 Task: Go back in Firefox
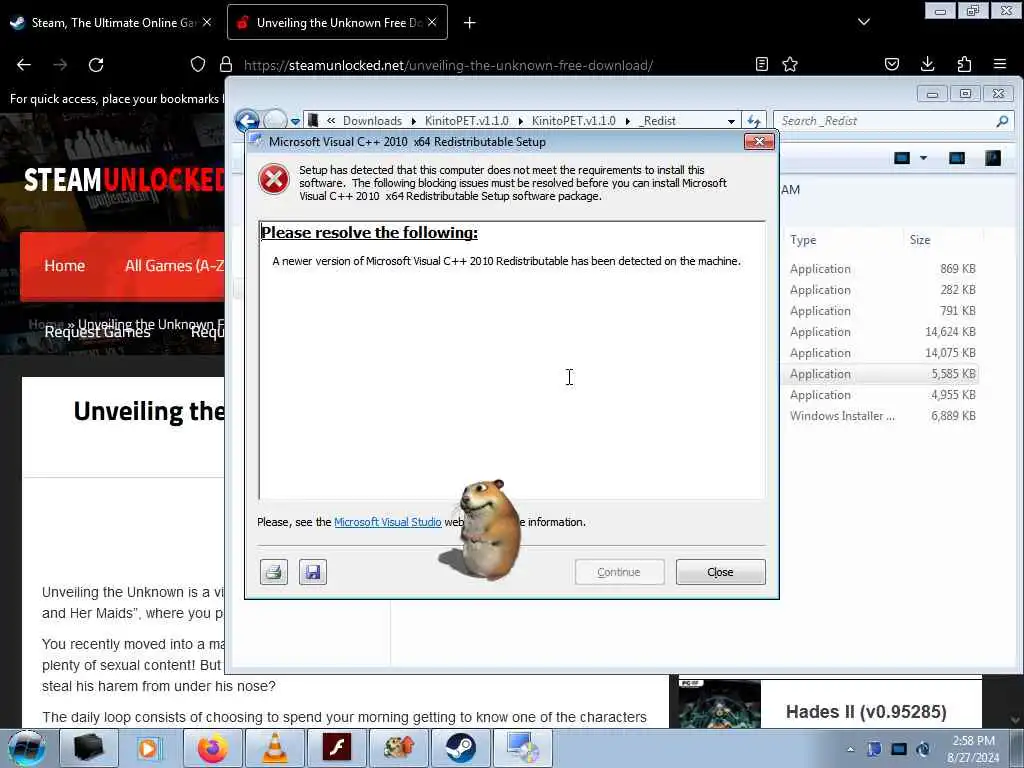[24, 65]
